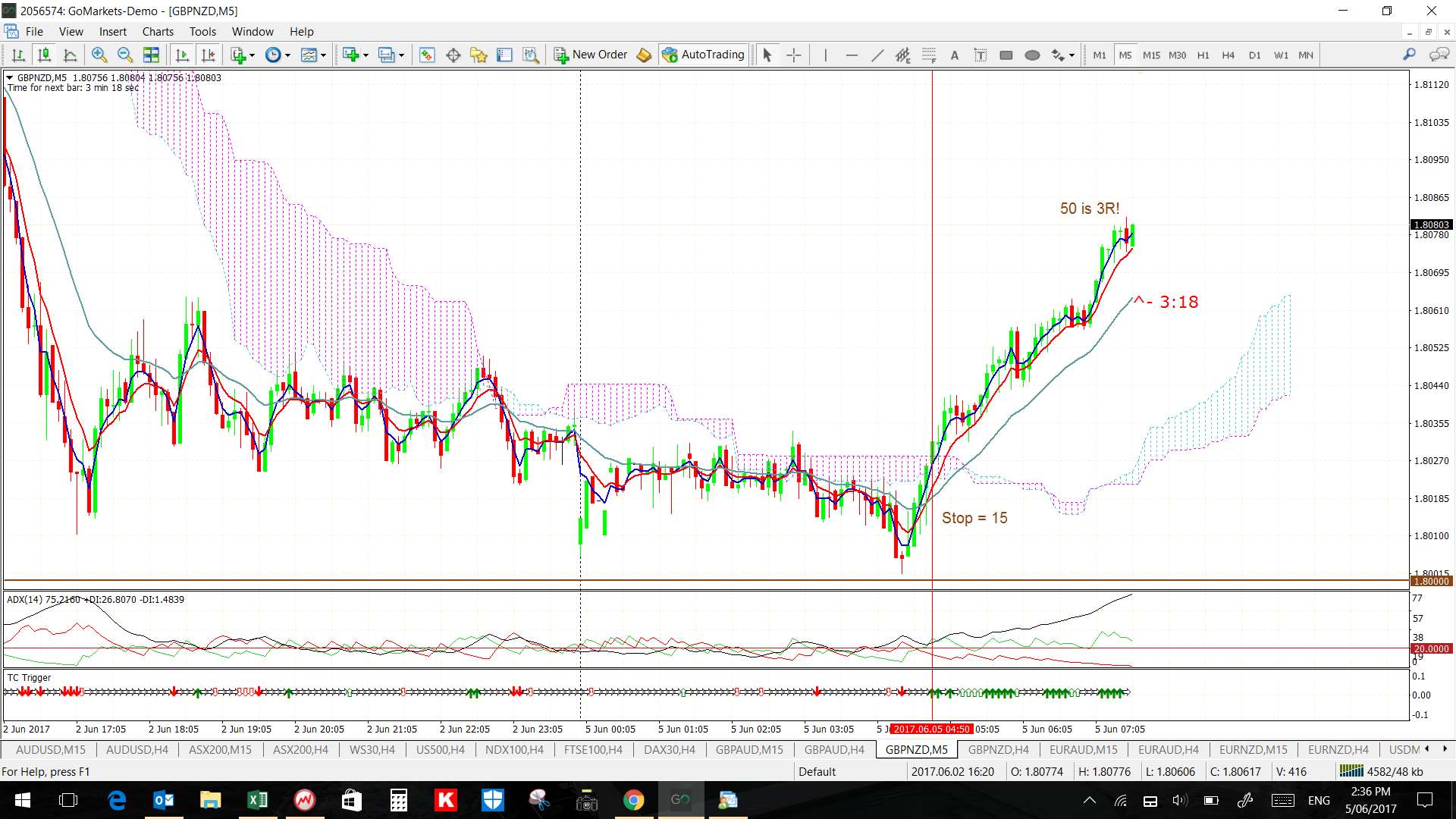
Task: Switch timeframe to MN
Action: pos(1306,55)
